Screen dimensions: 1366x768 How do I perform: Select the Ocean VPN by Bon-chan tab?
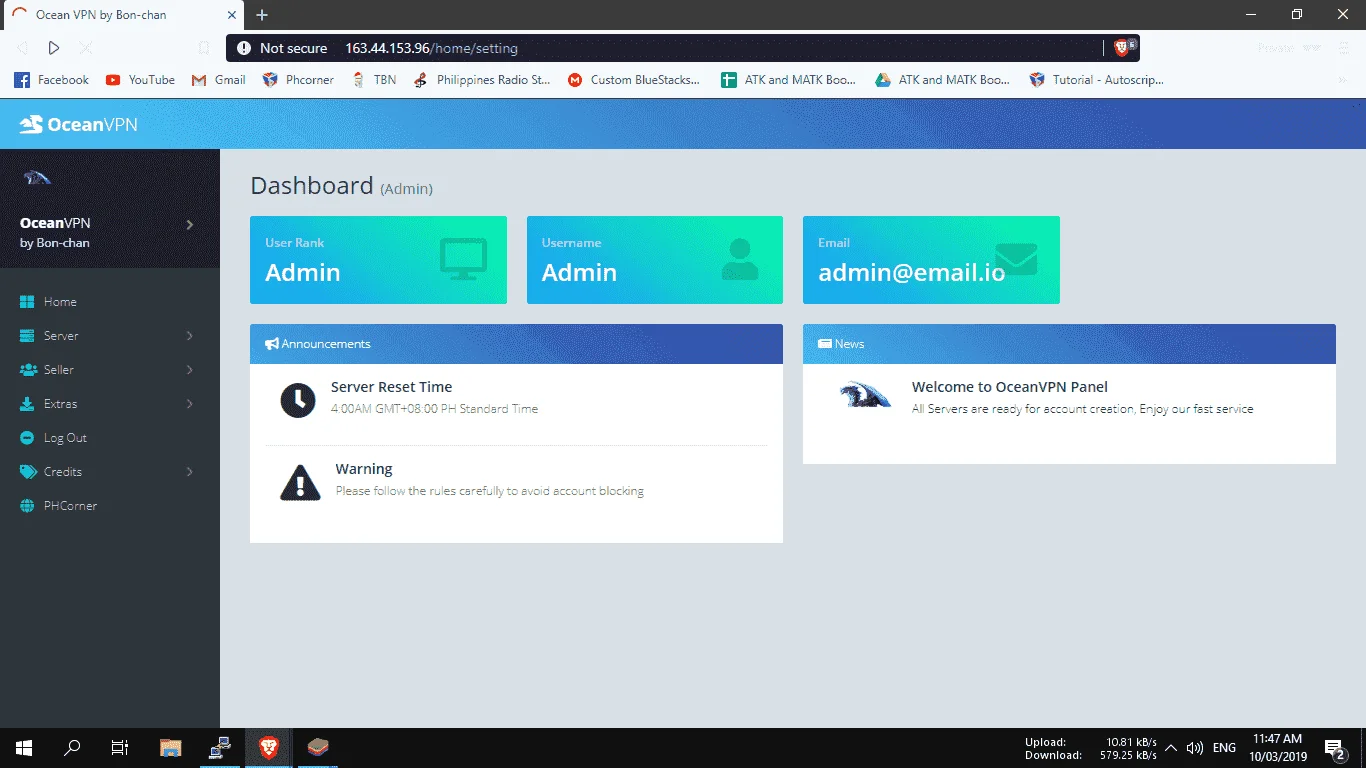[122, 15]
